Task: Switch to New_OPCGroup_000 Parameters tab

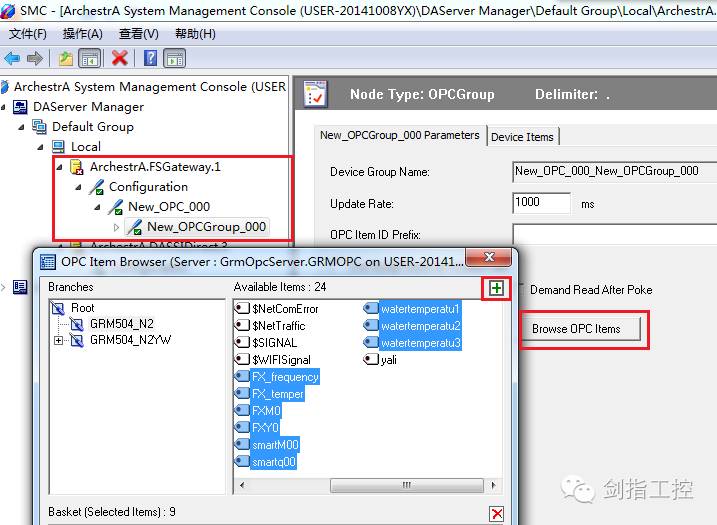Action: pyautogui.click(x=400, y=135)
